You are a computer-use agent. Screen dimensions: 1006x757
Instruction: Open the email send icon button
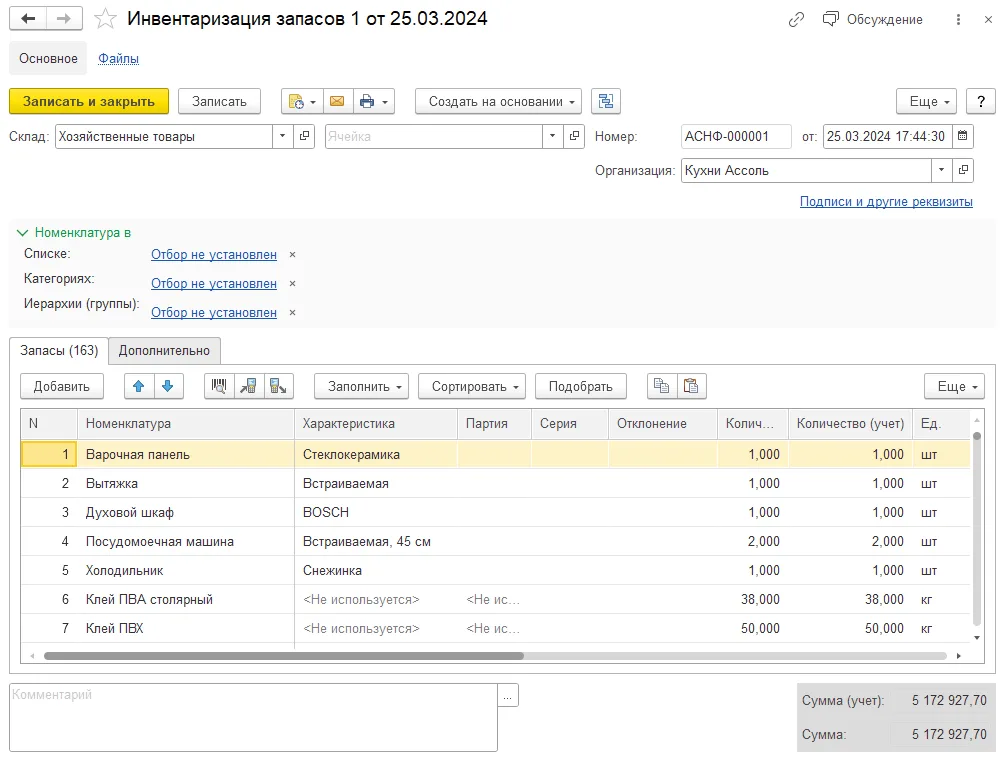click(337, 101)
